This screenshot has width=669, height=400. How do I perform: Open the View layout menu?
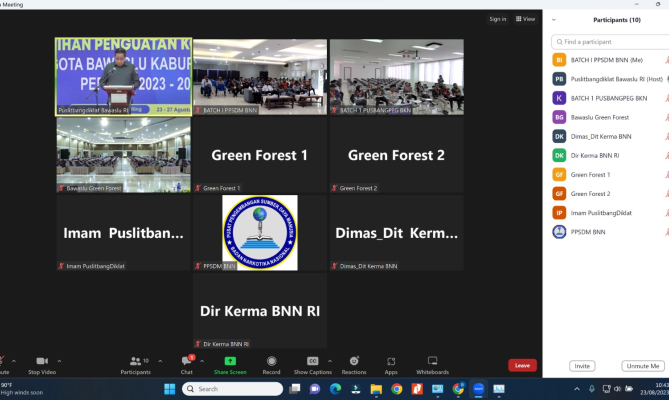(x=526, y=19)
